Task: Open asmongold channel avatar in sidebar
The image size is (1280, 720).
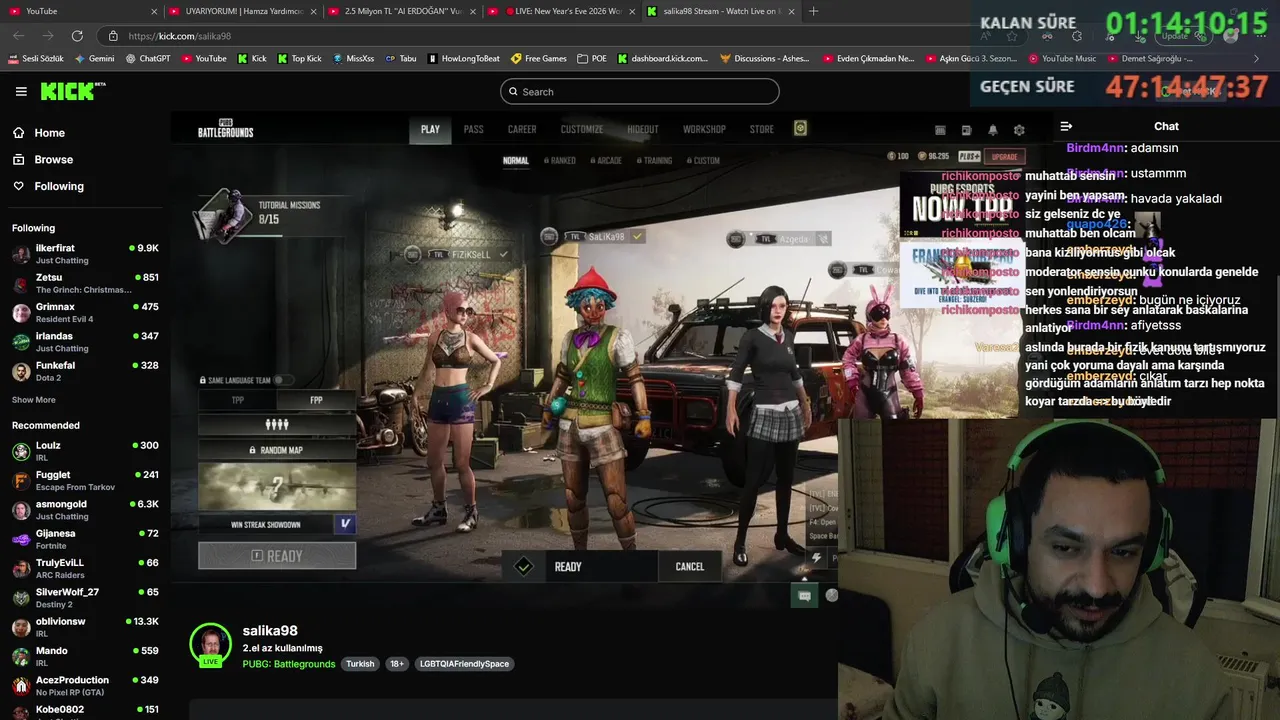Action: click(21, 510)
